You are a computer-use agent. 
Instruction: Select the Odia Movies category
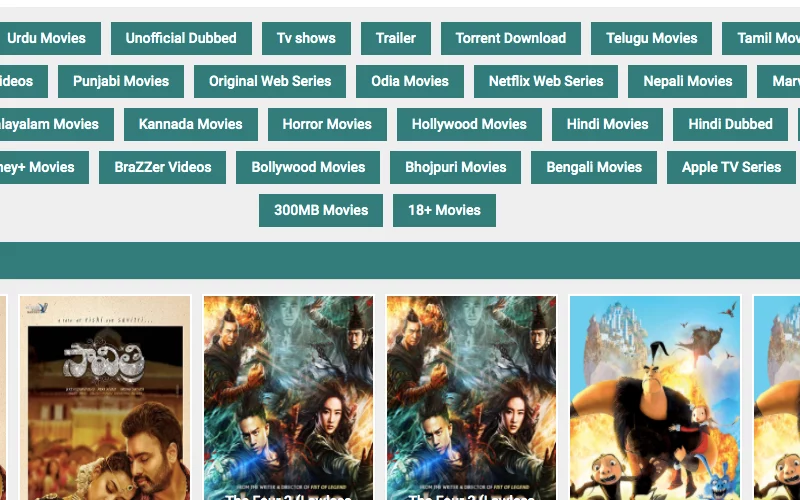pos(410,81)
